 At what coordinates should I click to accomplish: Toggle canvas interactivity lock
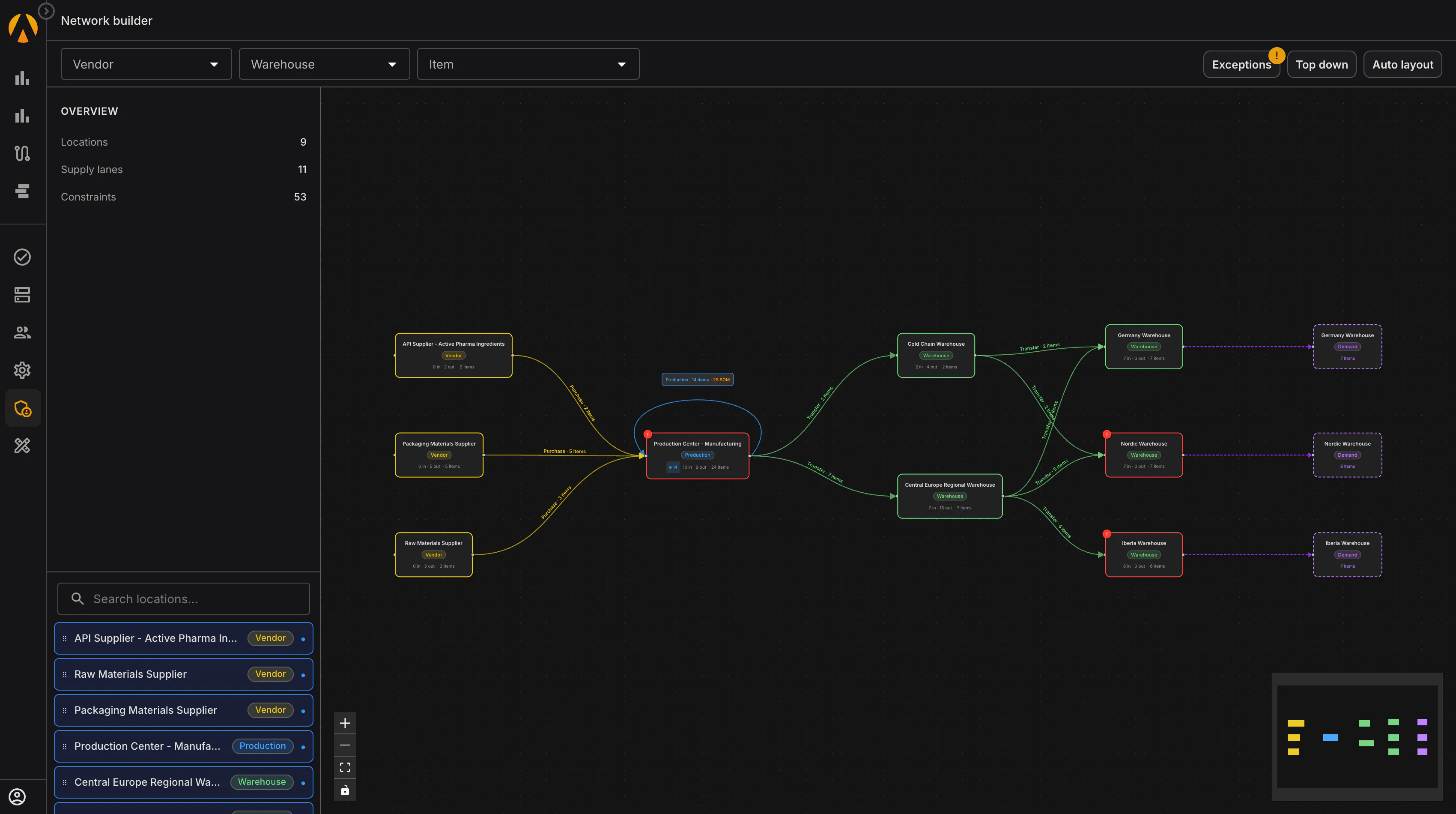coord(345,790)
